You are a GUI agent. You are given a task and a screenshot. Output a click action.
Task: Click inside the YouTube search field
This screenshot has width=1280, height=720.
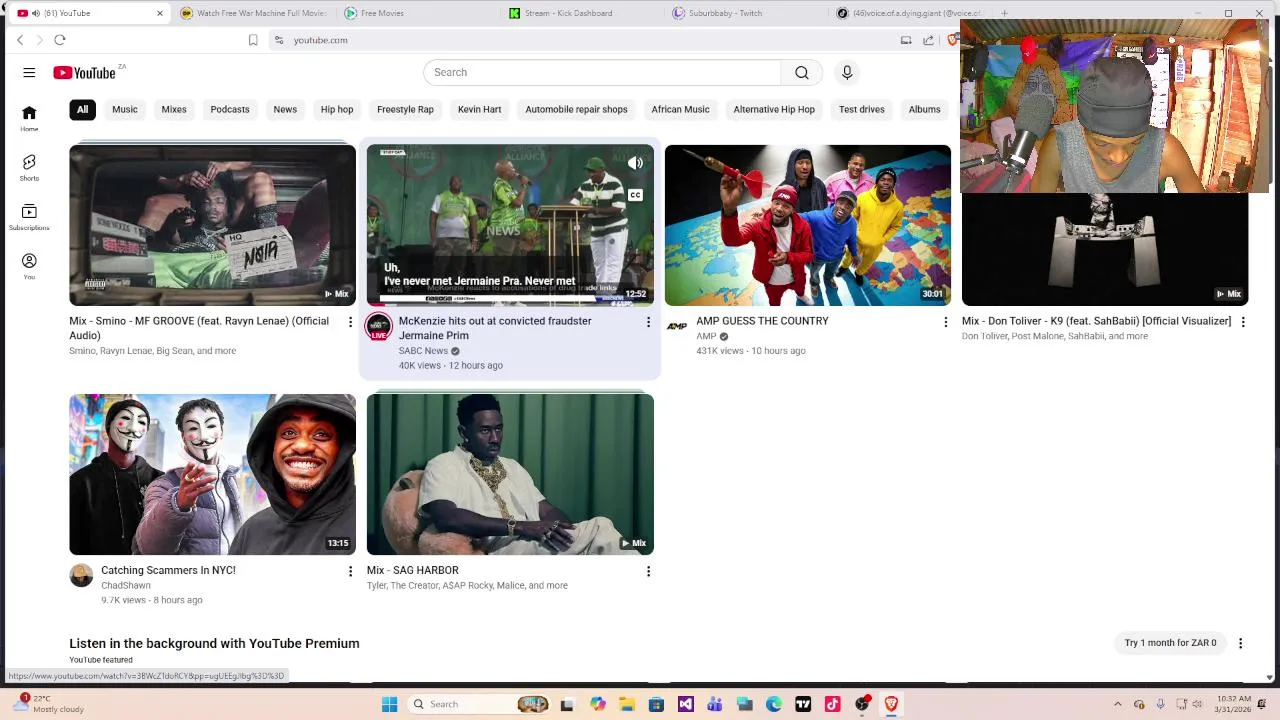(602, 72)
